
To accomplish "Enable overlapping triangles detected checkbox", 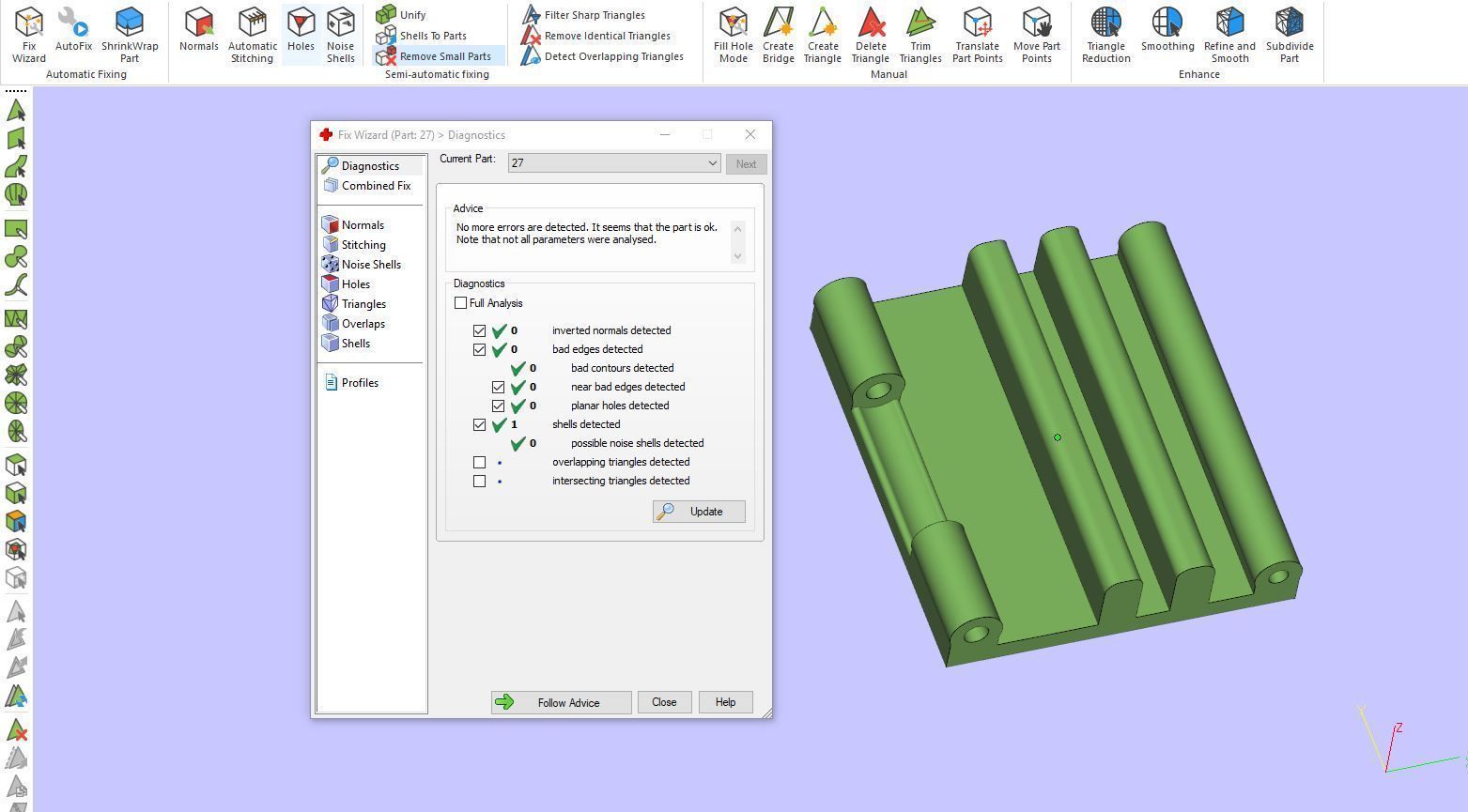I will (x=479, y=462).
